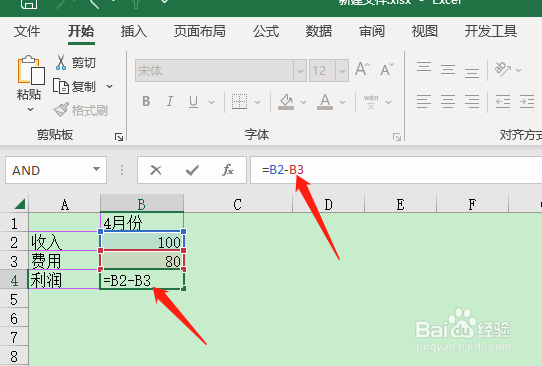This screenshot has height=366, width=542.
Task: Confirm the formula with checkmark button
Action: pos(192,170)
